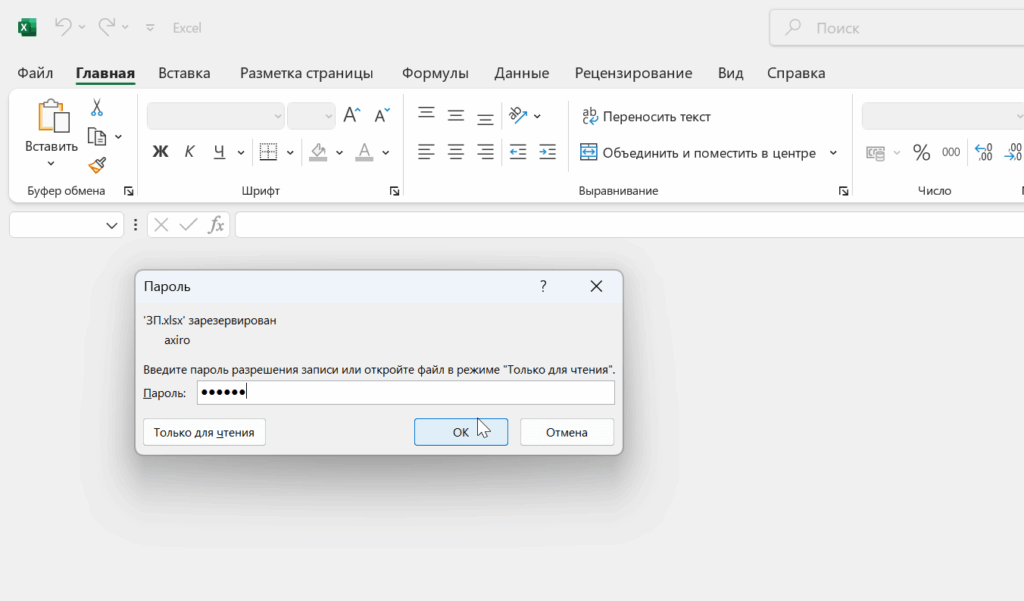Screen dimensions: 1024x601
Task: Click the Undo arrow icon
Action: point(63,27)
